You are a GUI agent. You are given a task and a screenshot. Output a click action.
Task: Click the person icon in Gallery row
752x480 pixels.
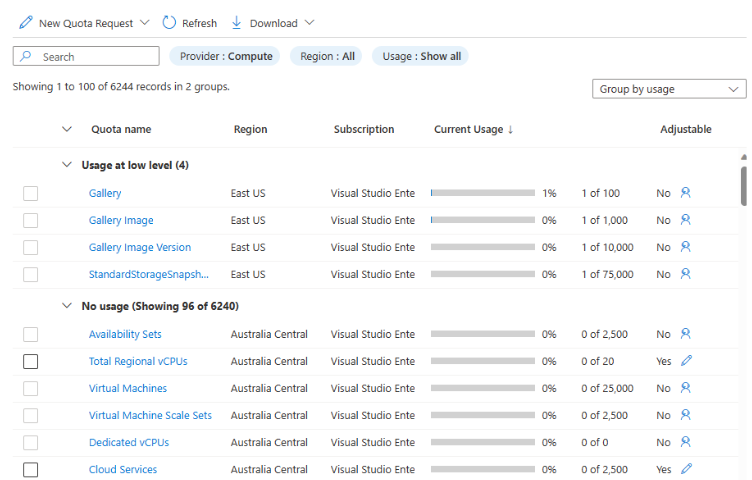pyautogui.click(x=686, y=193)
